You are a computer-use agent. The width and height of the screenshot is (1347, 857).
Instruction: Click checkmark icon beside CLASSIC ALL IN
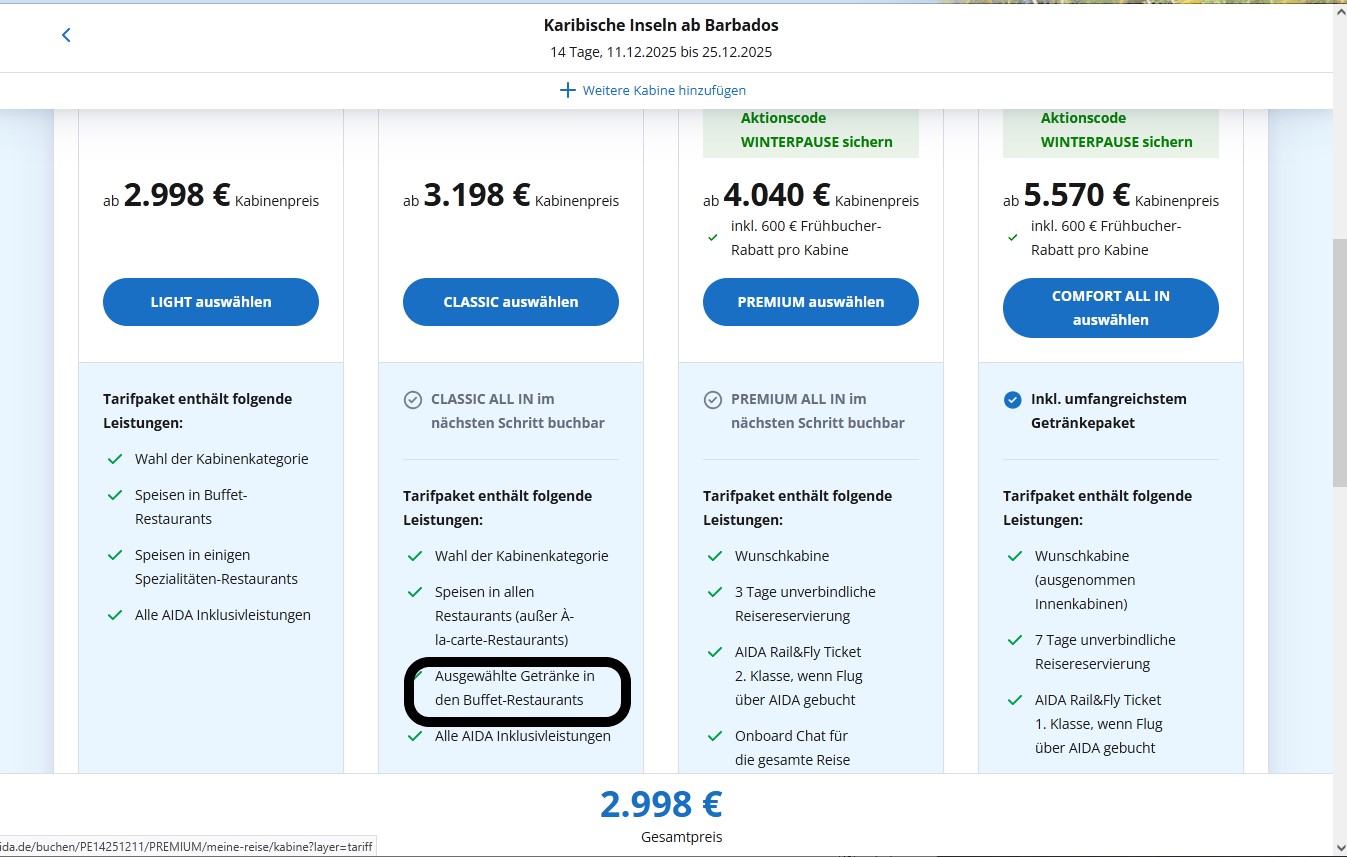pos(412,400)
